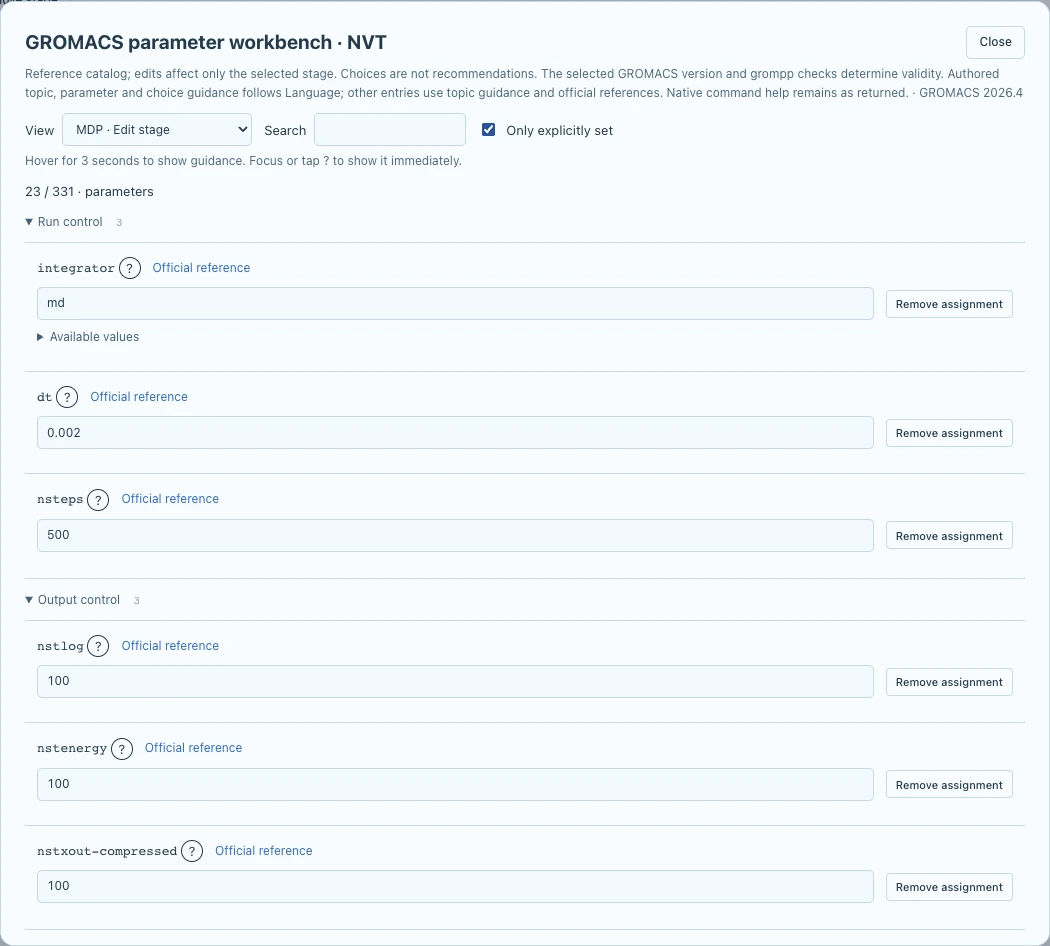Remove assignment for integrator

pos(949,304)
